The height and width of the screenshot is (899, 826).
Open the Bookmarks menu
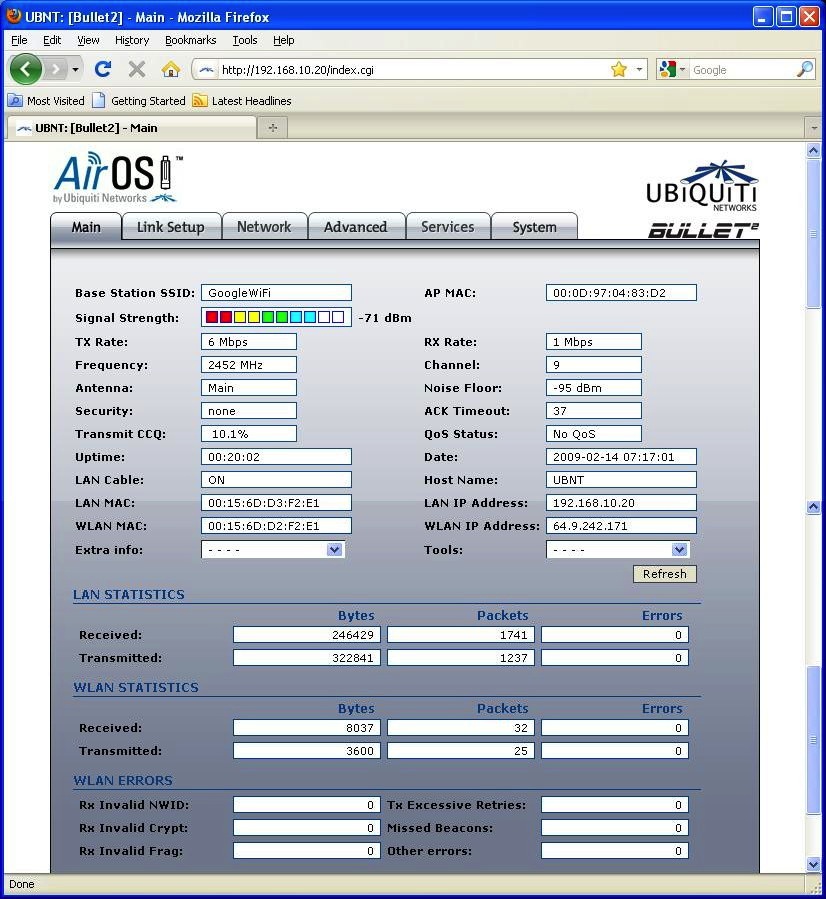190,40
